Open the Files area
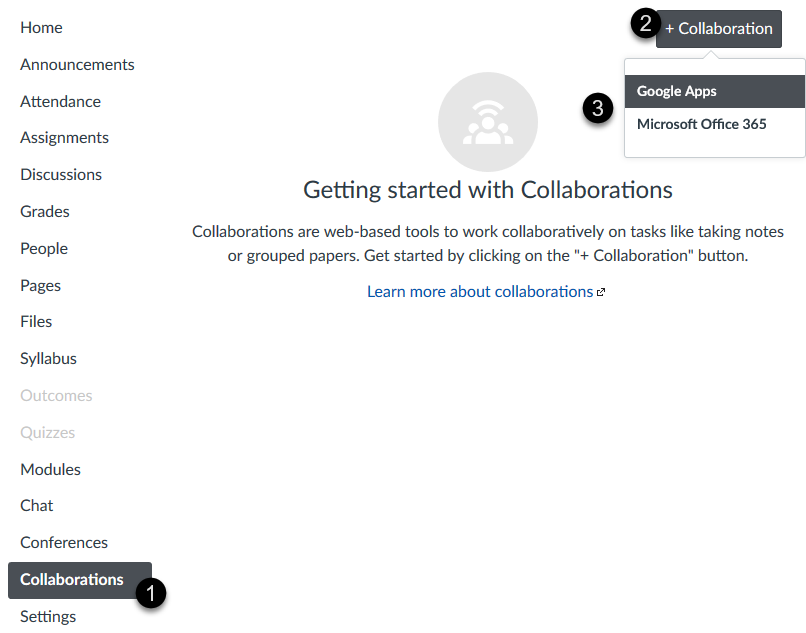The width and height of the screenshot is (806, 633). click(35, 321)
